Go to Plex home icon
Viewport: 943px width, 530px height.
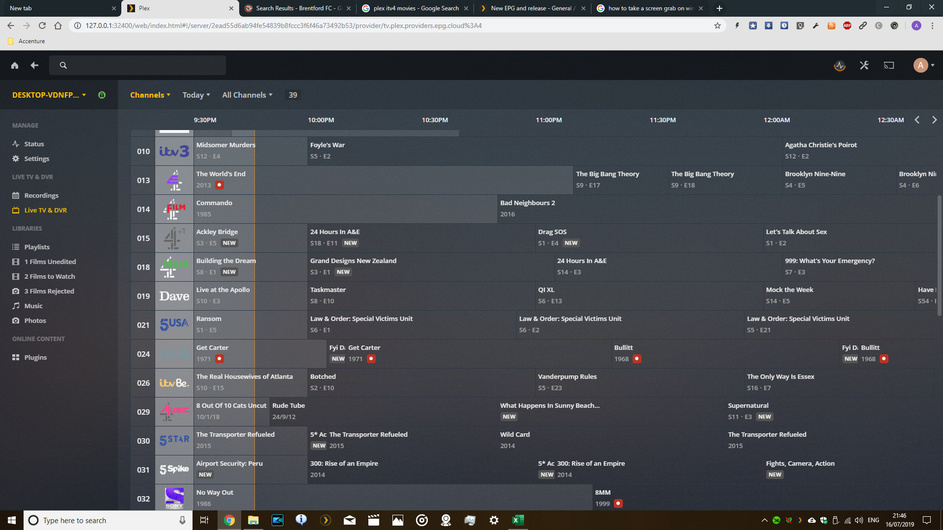point(14,65)
